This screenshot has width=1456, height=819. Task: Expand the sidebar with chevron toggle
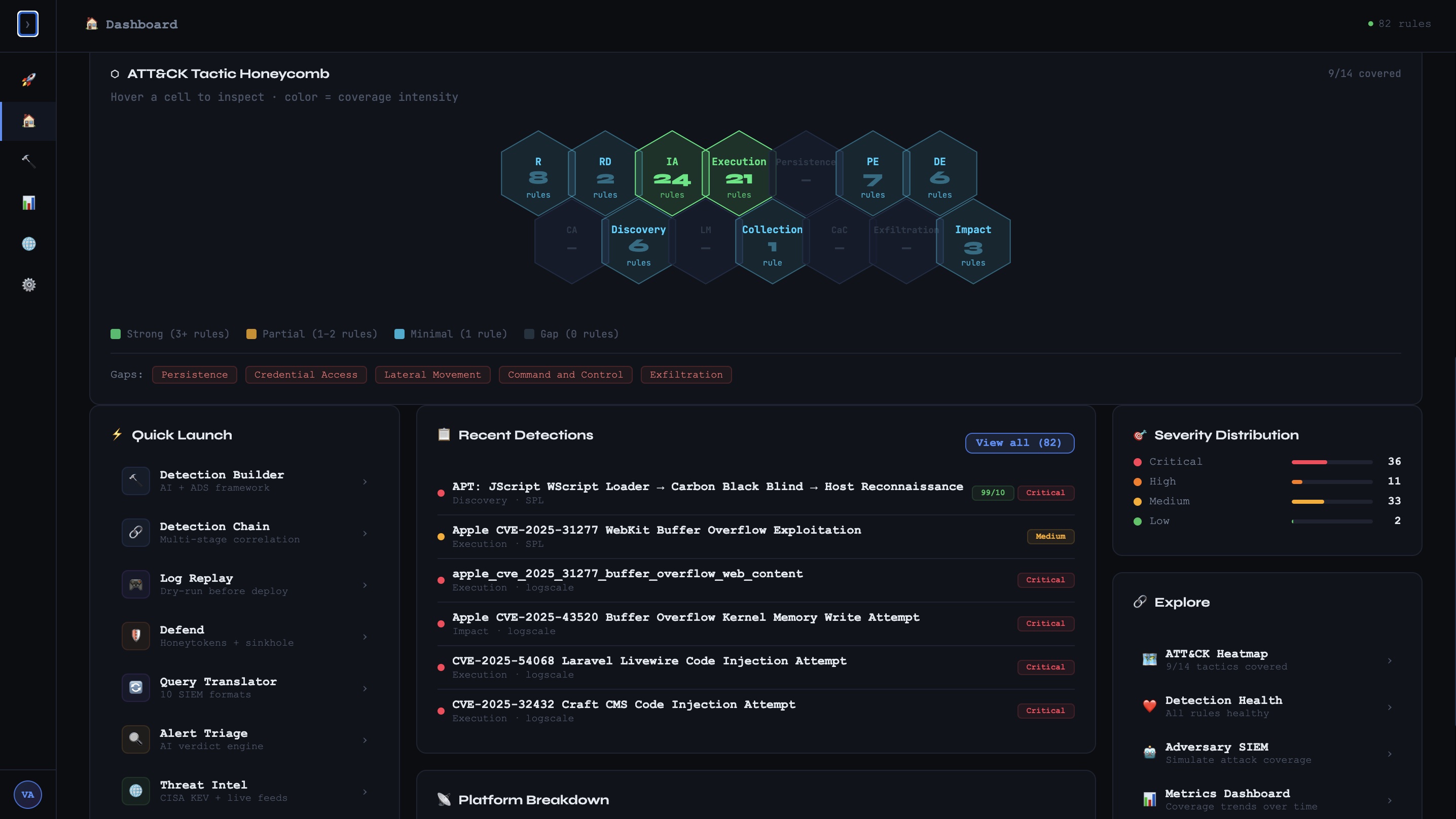pyautogui.click(x=28, y=24)
